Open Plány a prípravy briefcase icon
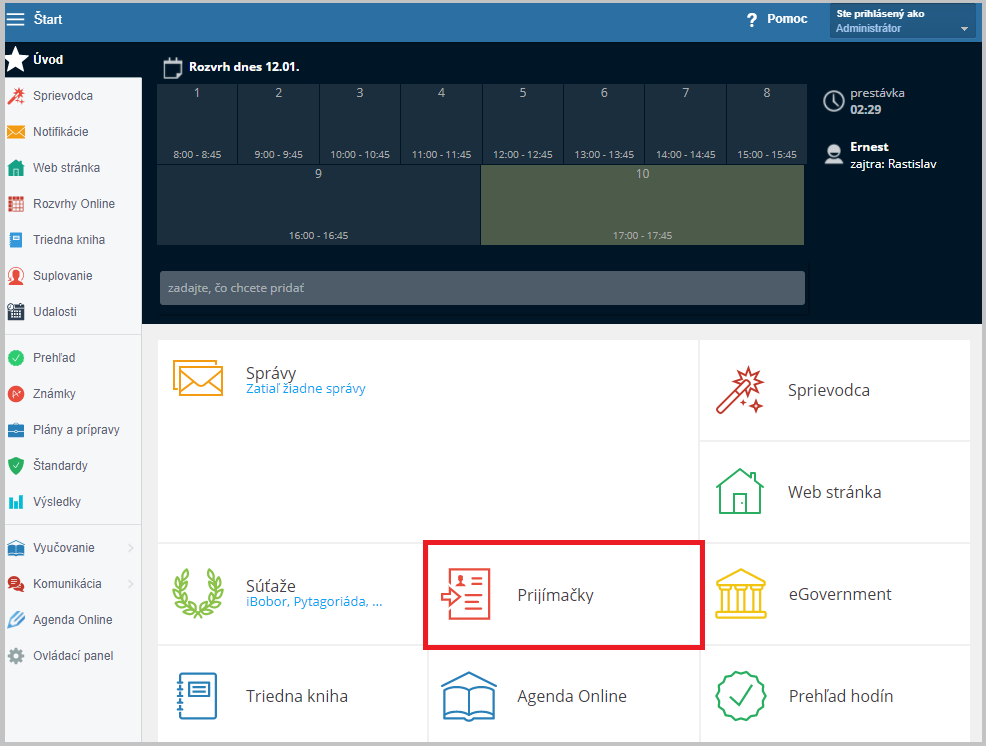 pos(16,430)
